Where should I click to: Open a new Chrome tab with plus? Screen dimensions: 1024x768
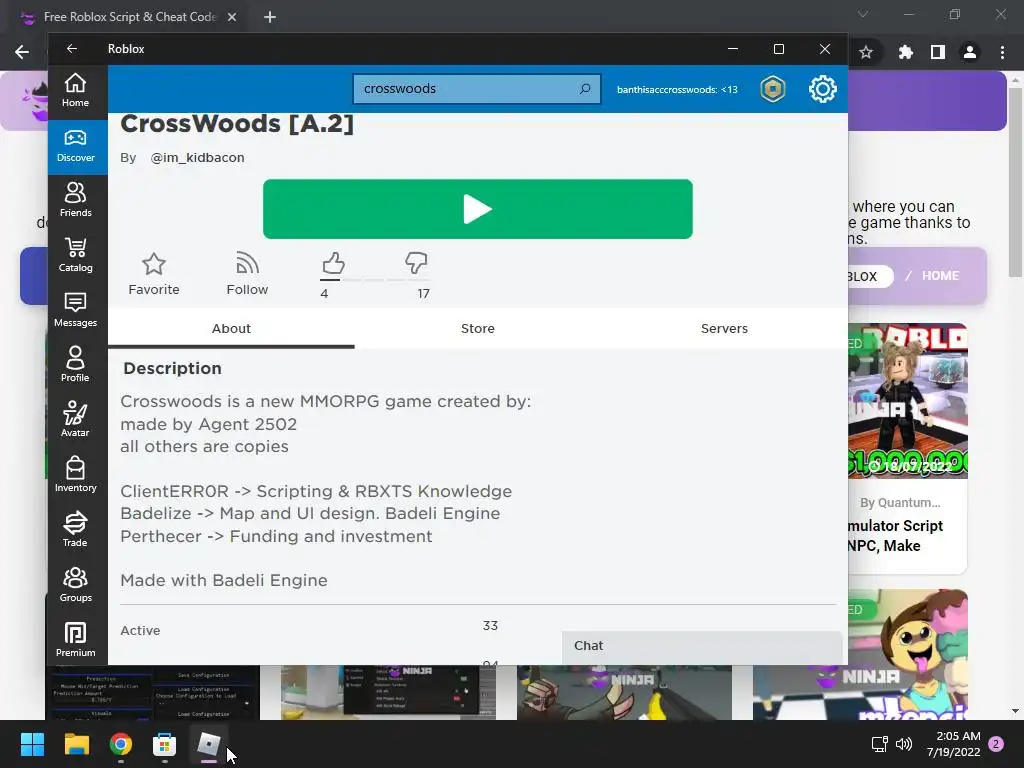pos(270,17)
